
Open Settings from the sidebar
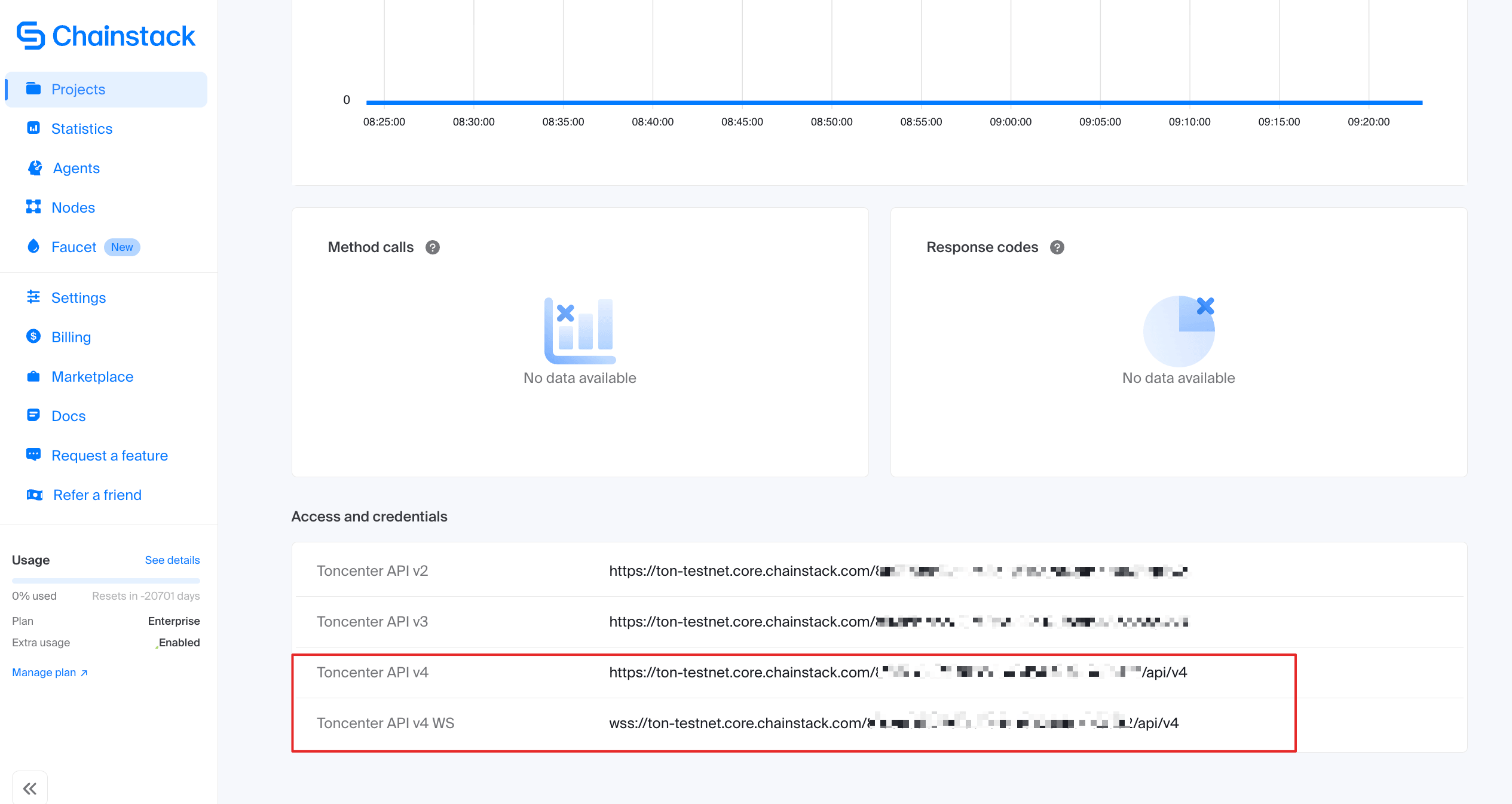click(79, 297)
